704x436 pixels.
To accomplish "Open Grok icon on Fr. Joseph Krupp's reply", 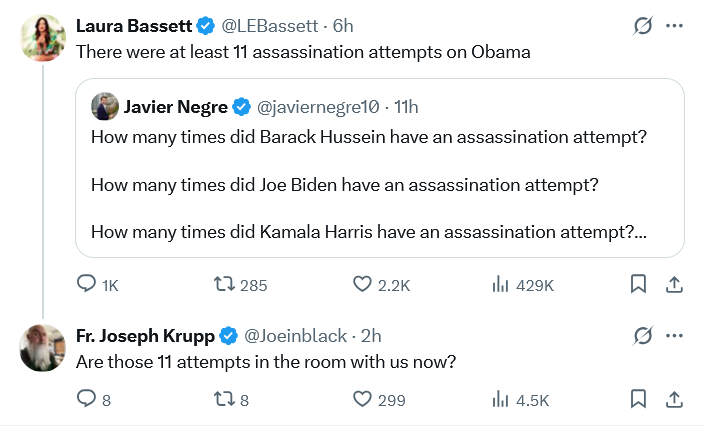I will (643, 335).
